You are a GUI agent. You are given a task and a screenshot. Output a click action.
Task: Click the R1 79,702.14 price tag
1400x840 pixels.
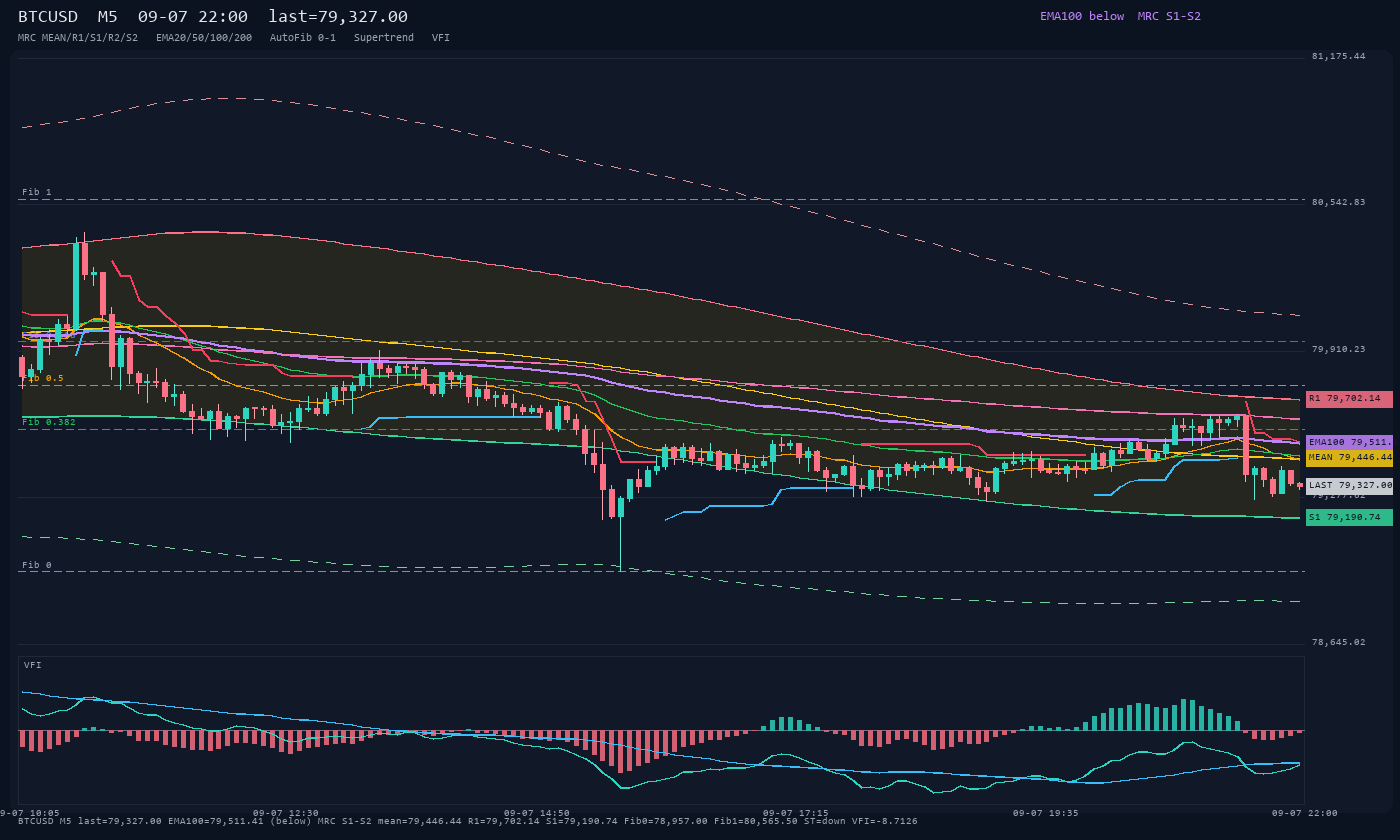(1349, 399)
